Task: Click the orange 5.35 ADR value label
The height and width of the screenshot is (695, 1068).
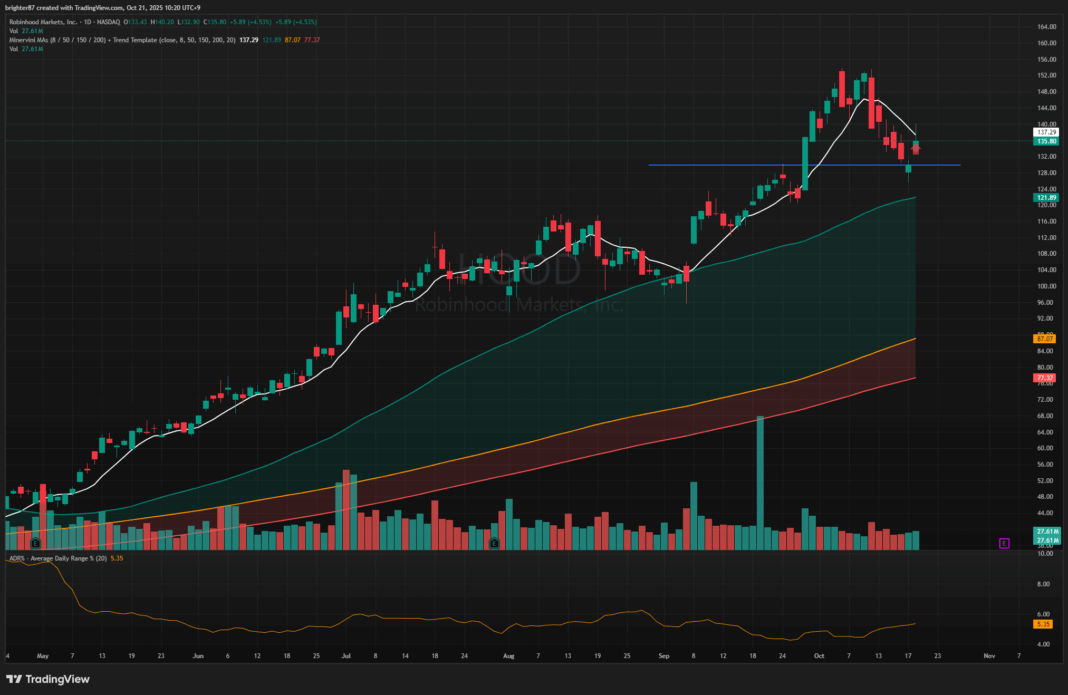Action: [1046, 624]
